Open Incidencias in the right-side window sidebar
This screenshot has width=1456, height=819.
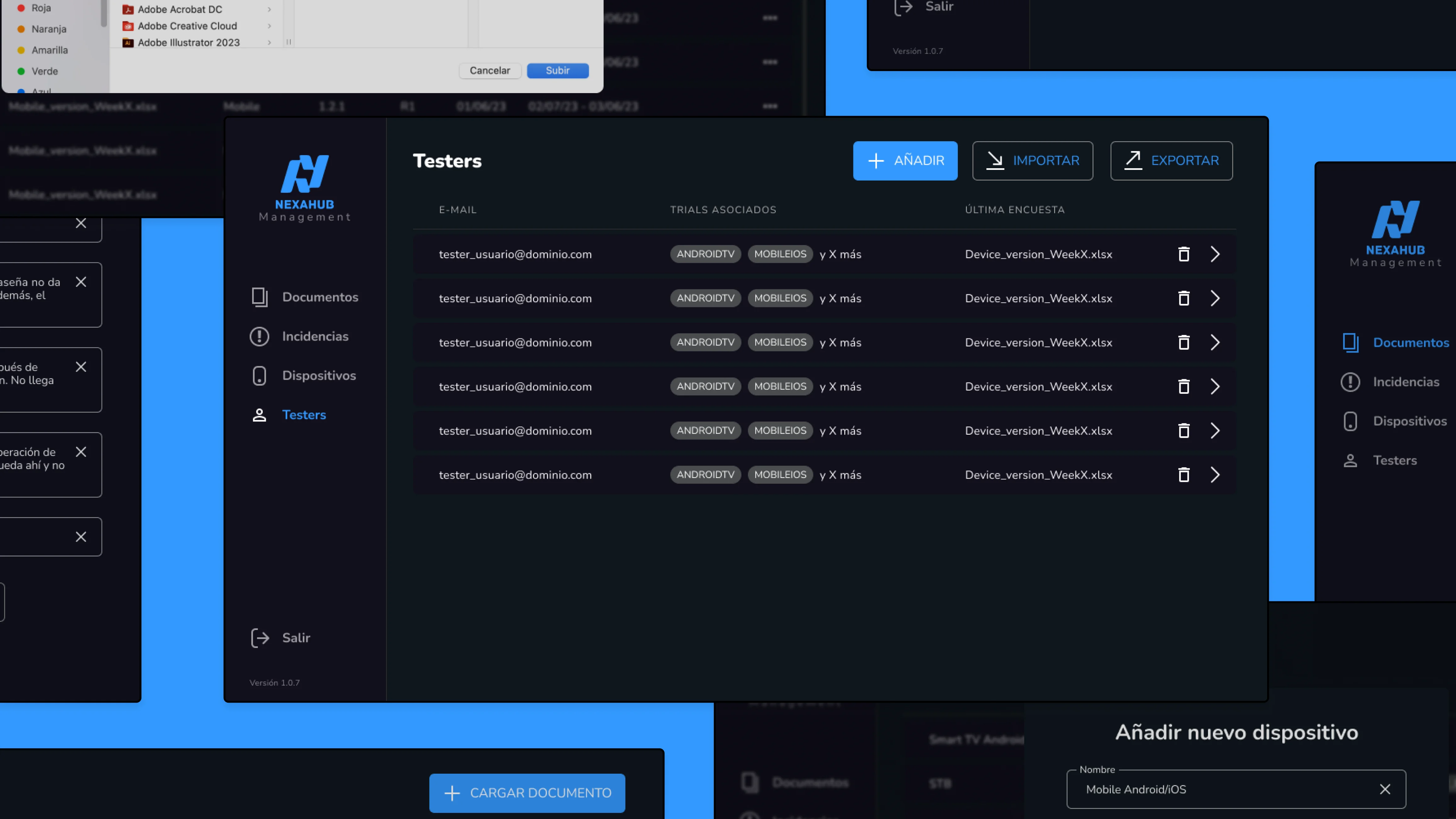tap(1390, 382)
